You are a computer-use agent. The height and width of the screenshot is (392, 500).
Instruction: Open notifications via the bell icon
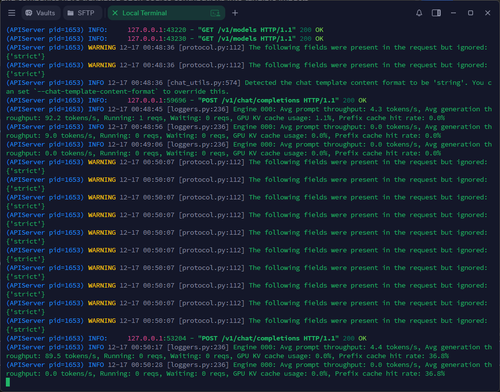(419, 13)
